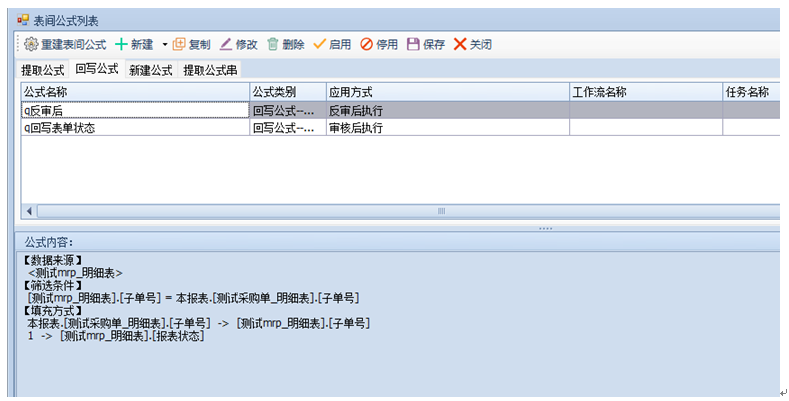This screenshot has height=401, width=789.
Task: Click the 应用方式 column header
Action: (447, 92)
